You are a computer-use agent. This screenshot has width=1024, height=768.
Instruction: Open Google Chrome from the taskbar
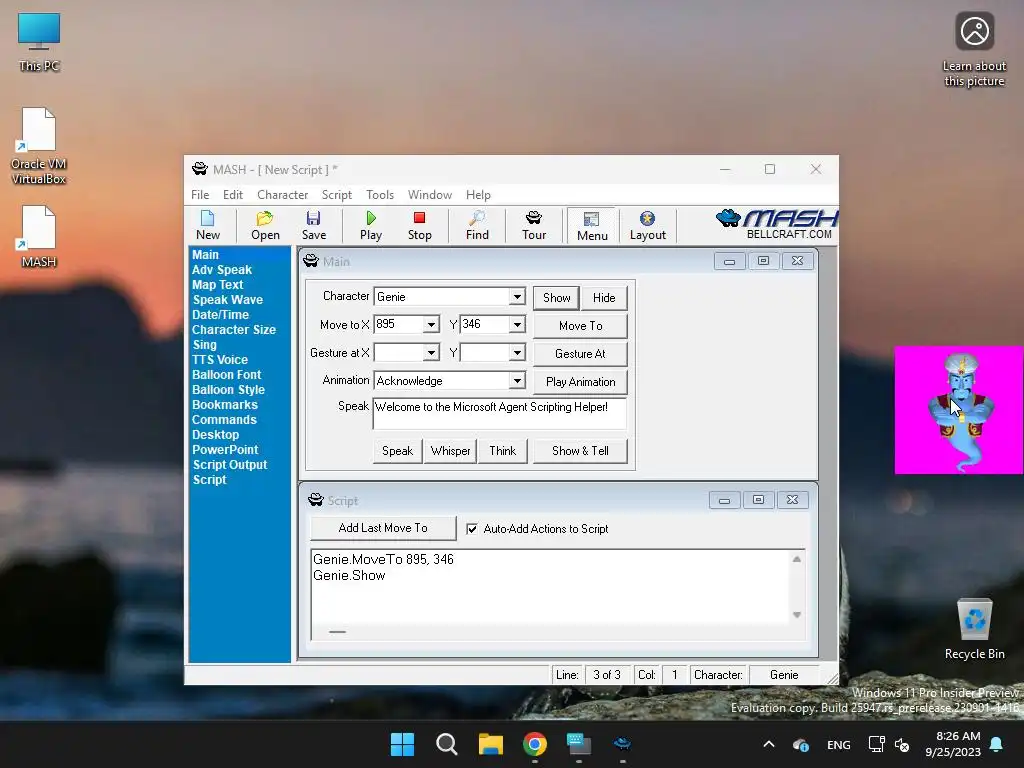click(x=535, y=744)
